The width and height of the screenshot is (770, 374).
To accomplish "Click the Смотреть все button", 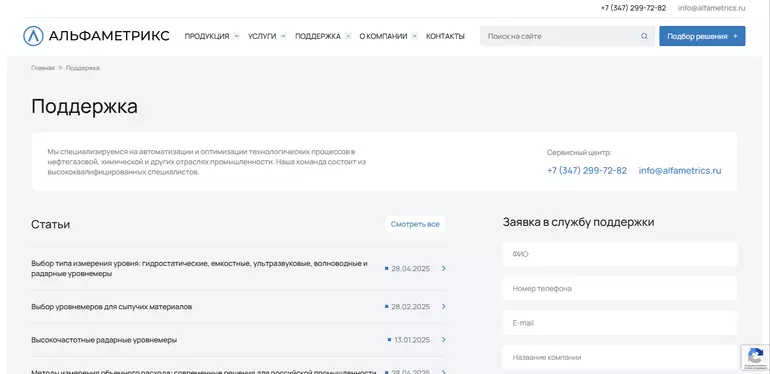I will click(x=415, y=224).
